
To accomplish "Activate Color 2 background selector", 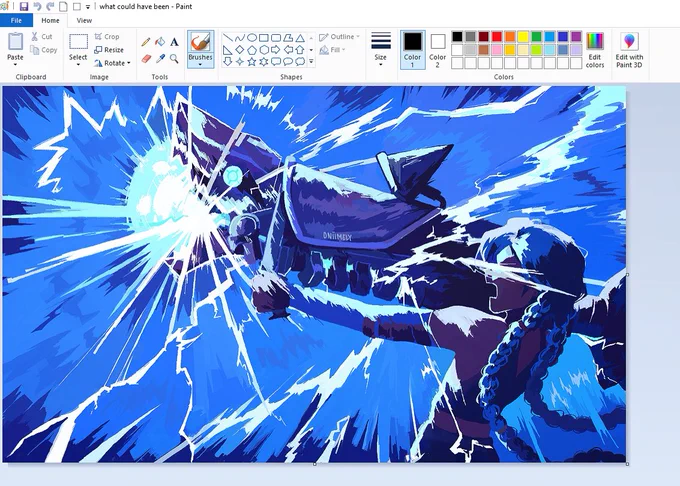I will click(x=438, y=49).
